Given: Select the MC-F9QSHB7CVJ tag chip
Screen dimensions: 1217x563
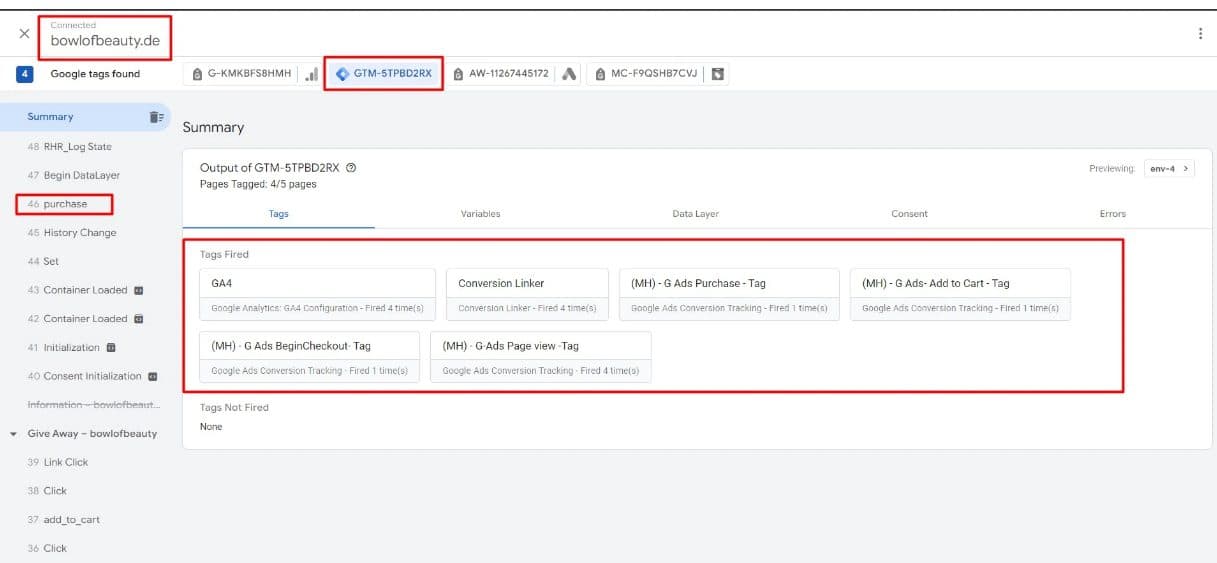Looking at the screenshot, I should pyautogui.click(x=646, y=74).
